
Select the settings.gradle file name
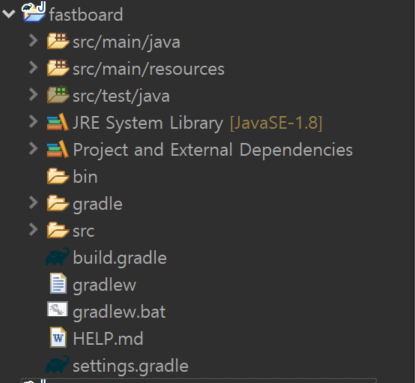tap(130, 366)
